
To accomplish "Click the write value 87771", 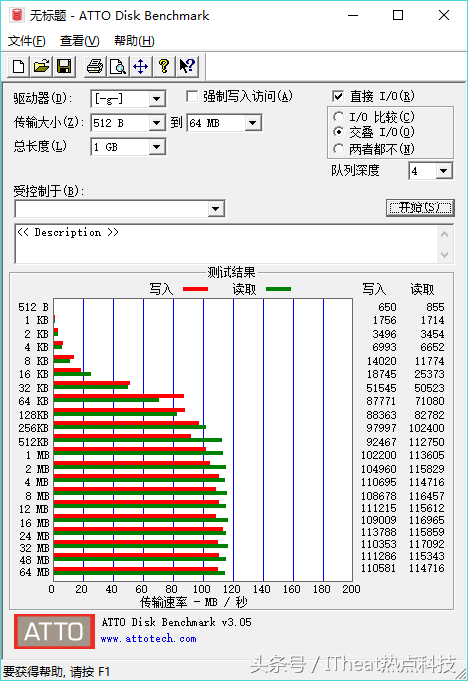I will (381, 401).
